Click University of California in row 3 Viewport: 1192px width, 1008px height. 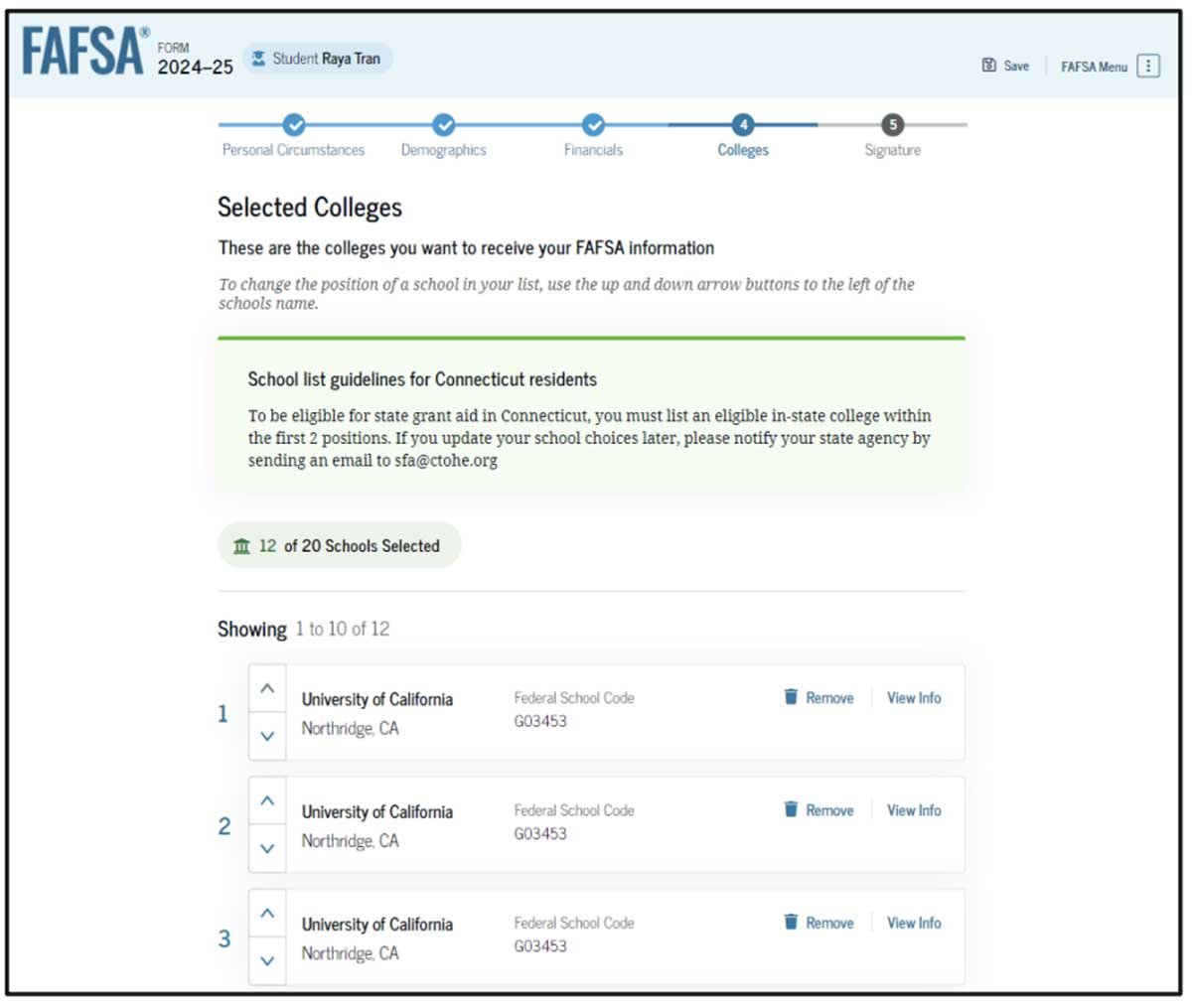click(x=377, y=924)
